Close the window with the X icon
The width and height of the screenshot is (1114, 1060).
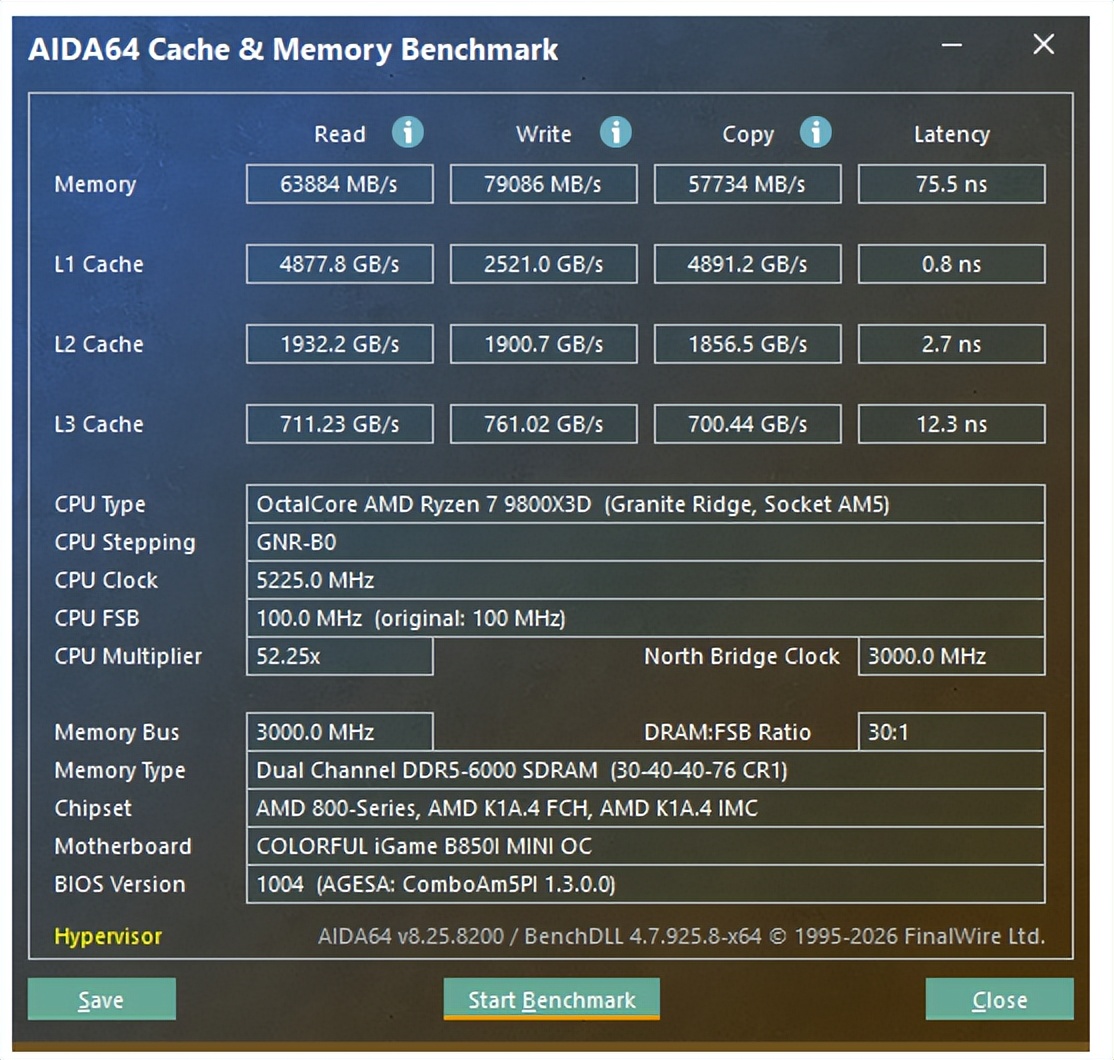pos(1043,44)
